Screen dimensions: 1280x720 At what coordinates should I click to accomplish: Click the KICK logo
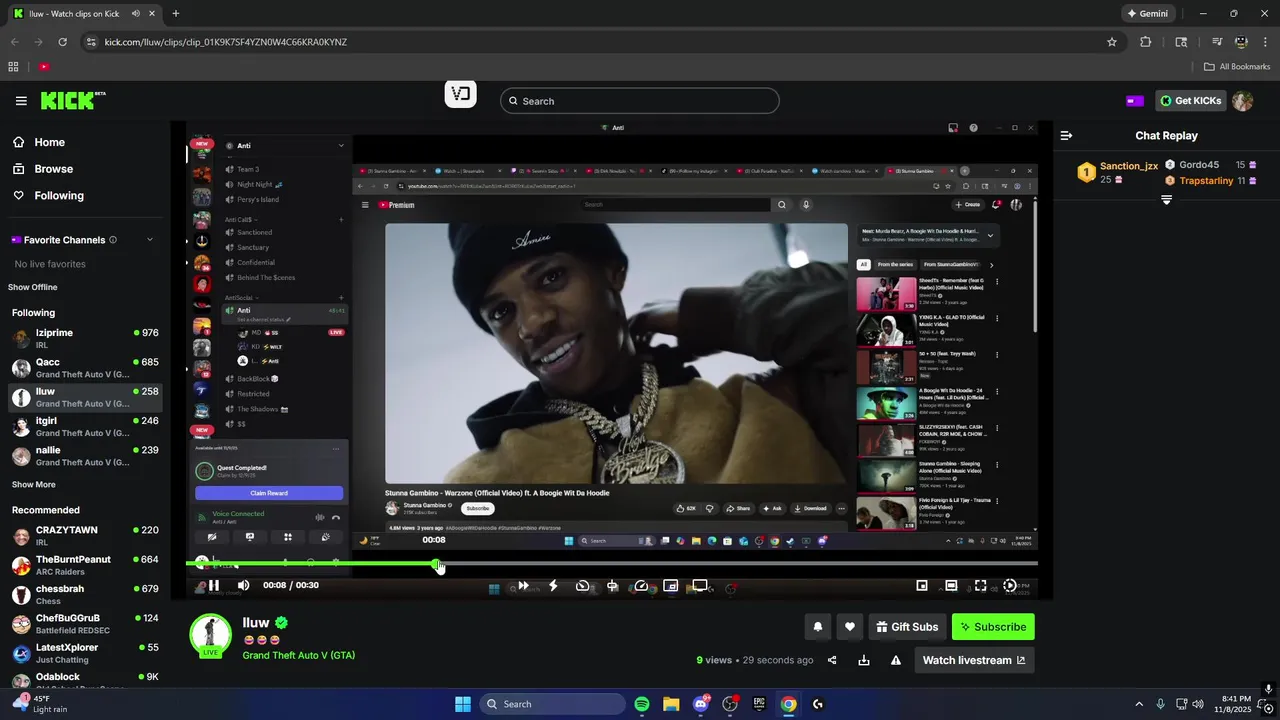[x=72, y=101]
